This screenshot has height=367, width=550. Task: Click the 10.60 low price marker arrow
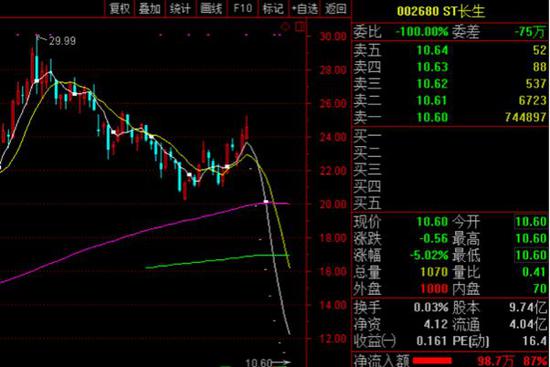click(x=268, y=362)
